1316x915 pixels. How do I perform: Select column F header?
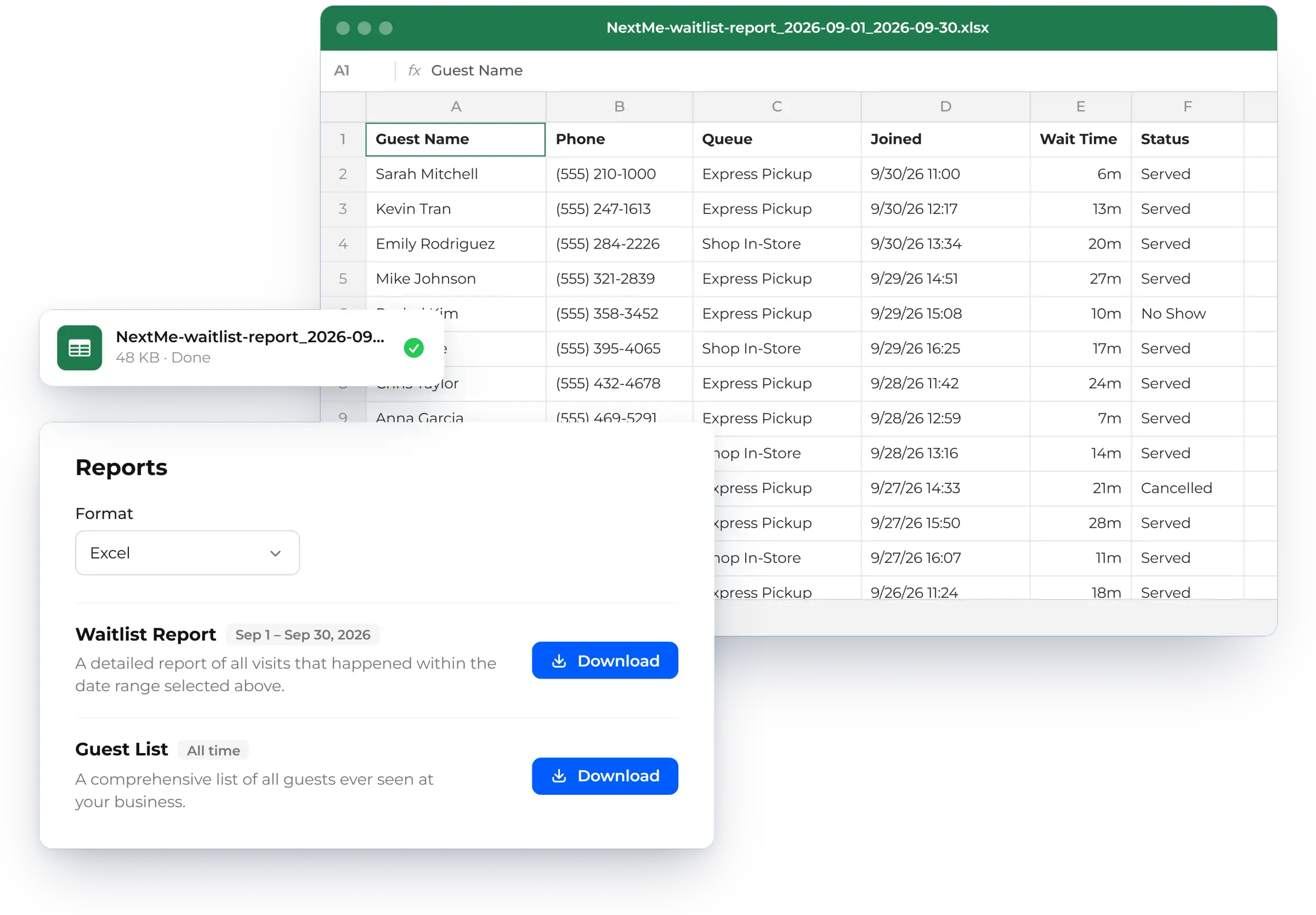[1187, 106]
